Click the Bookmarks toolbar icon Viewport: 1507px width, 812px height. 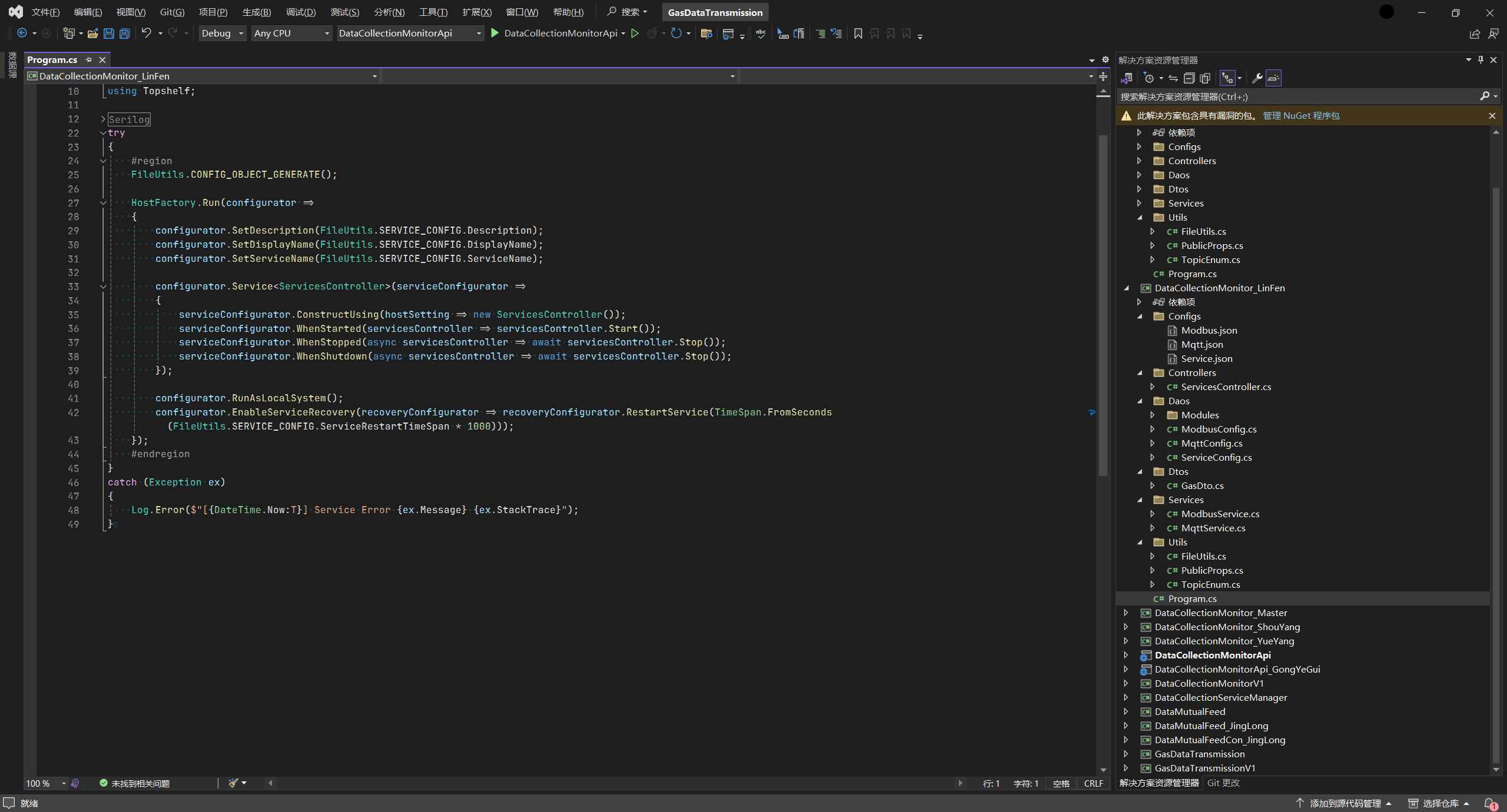(858, 33)
